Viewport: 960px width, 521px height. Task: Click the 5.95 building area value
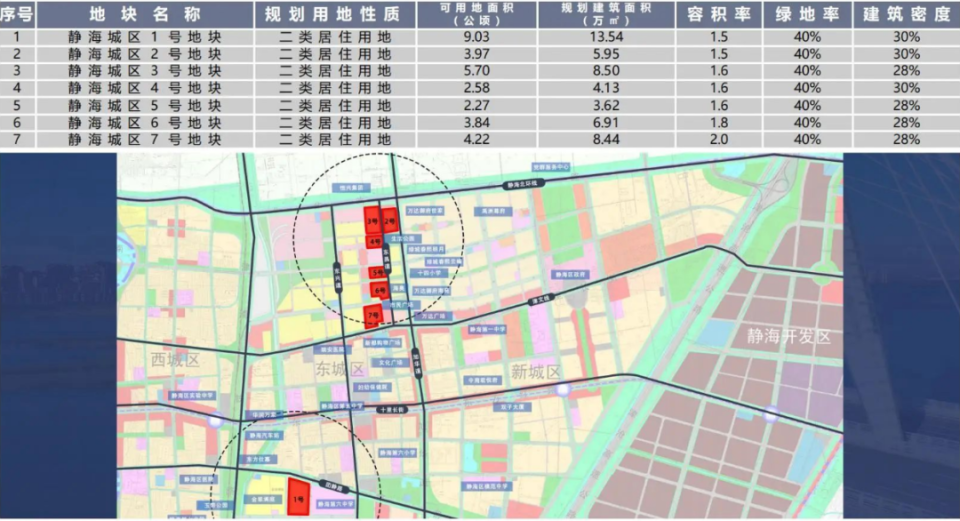point(606,54)
